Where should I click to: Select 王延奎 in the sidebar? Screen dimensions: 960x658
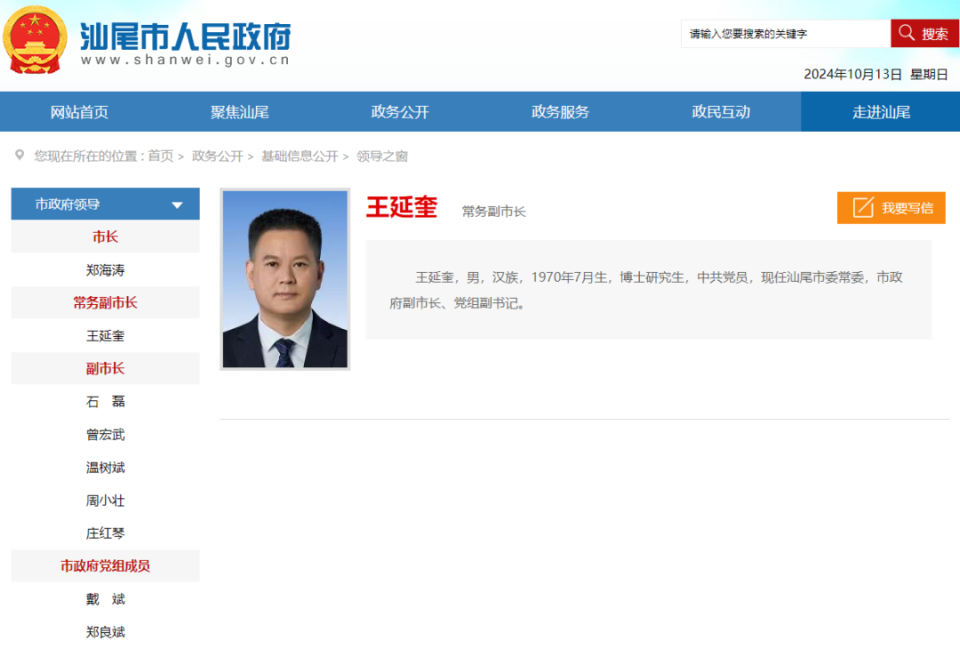pyautogui.click(x=104, y=335)
